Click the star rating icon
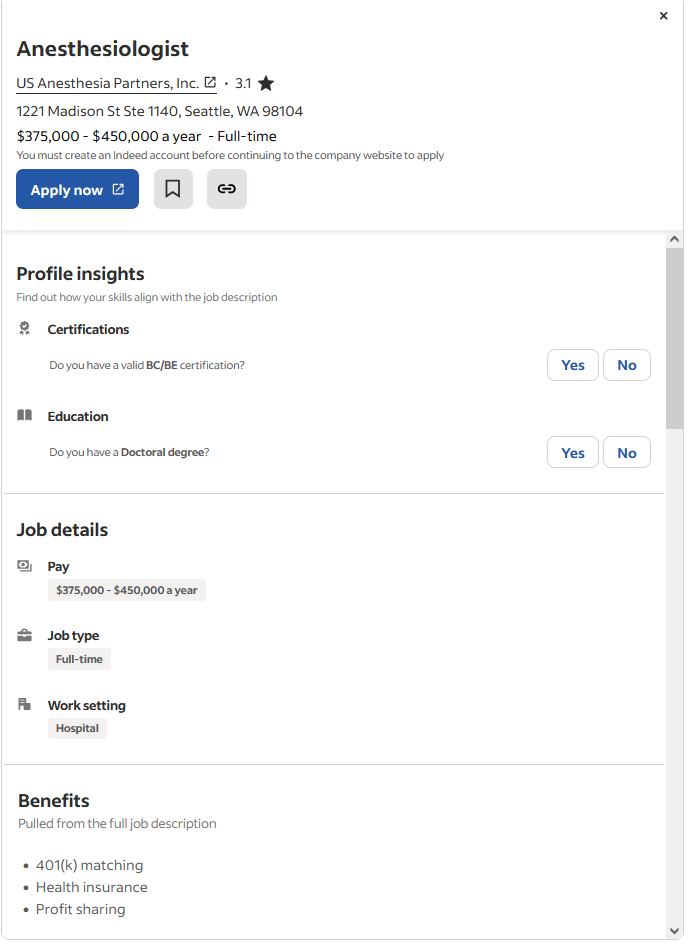 pyautogui.click(x=266, y=84)
